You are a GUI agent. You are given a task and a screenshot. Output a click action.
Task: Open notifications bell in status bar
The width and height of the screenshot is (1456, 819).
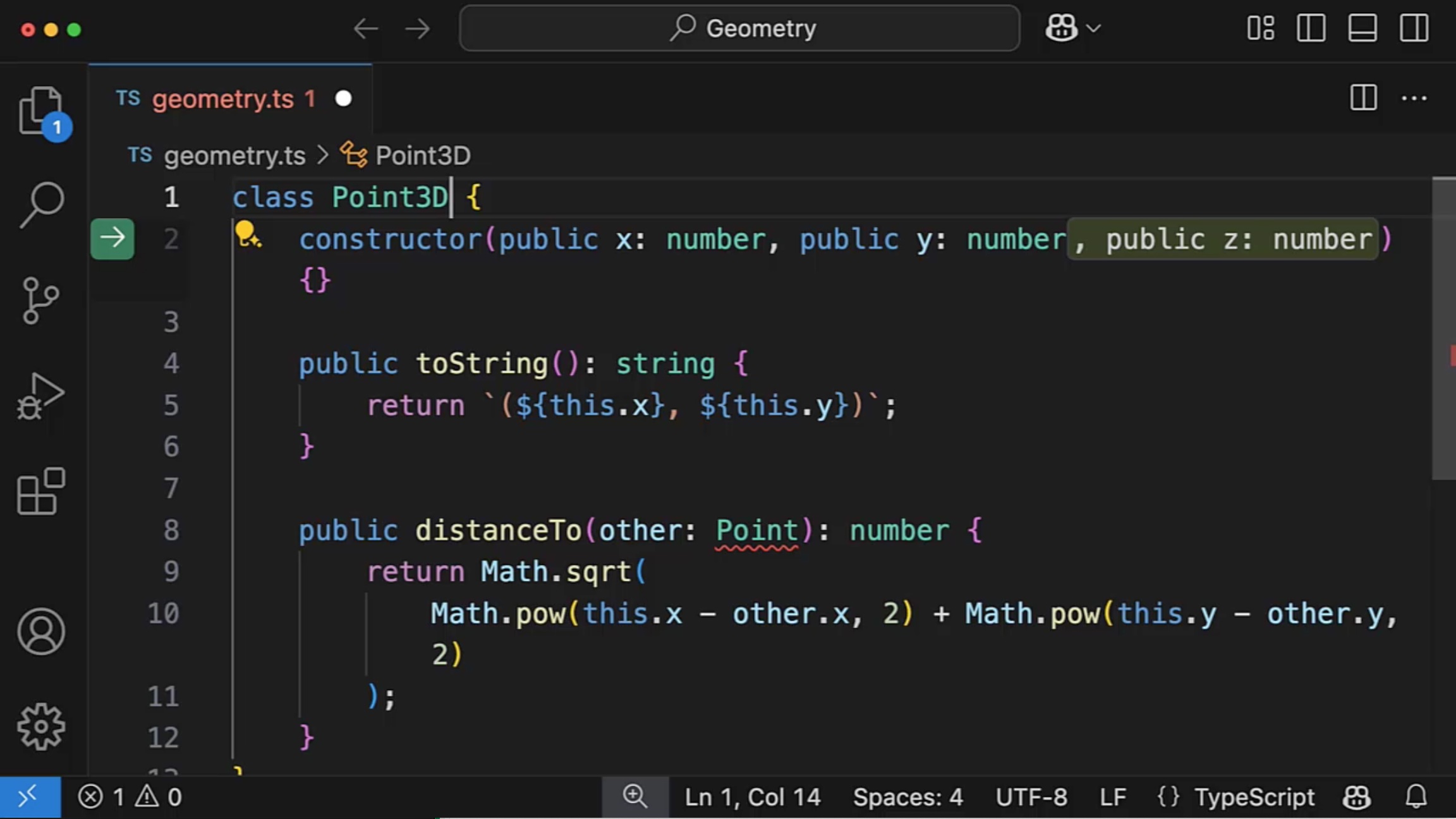(x=1416, y=797)
